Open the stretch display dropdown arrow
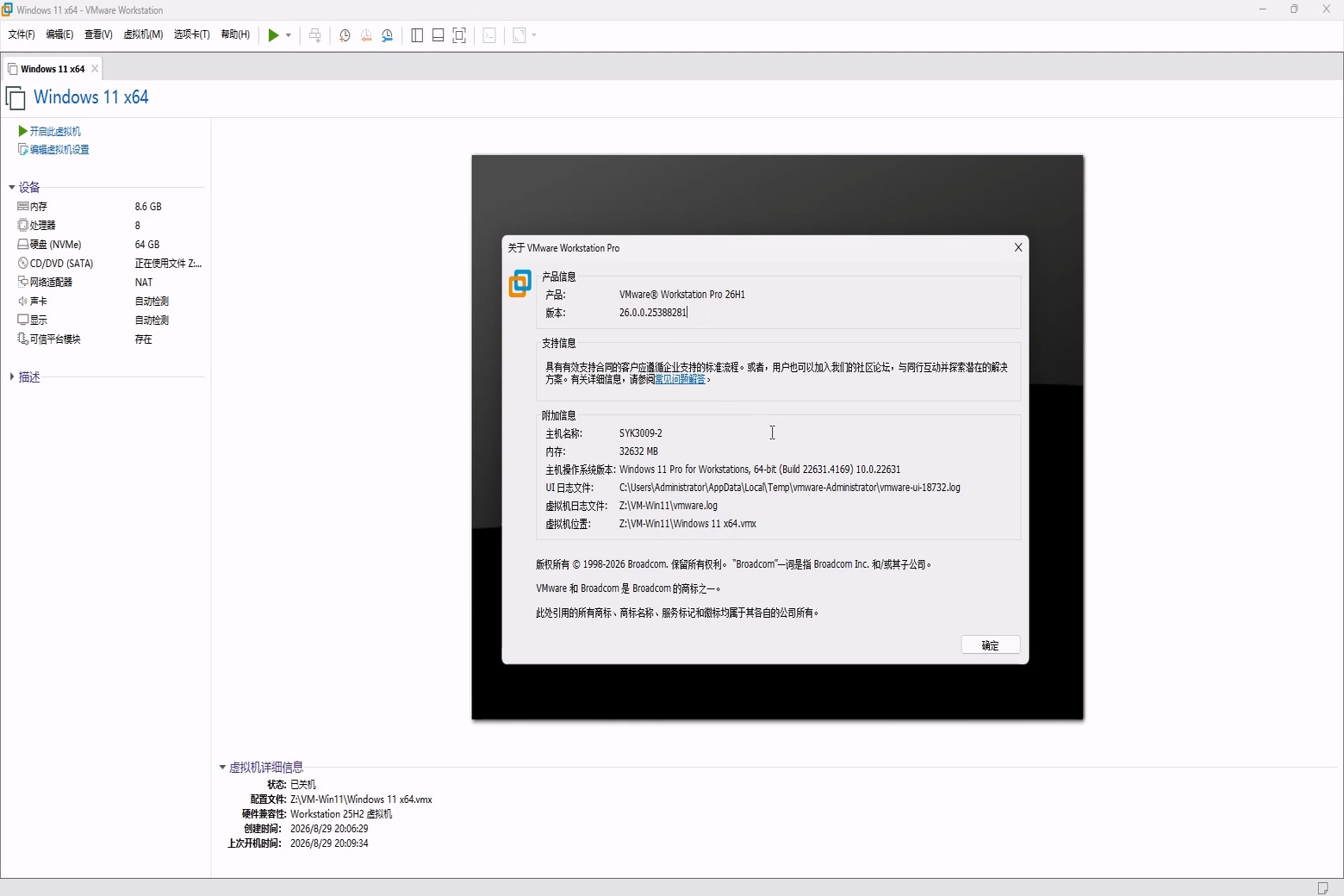This screenshot has width=1344, height=896. click(534, 35)
